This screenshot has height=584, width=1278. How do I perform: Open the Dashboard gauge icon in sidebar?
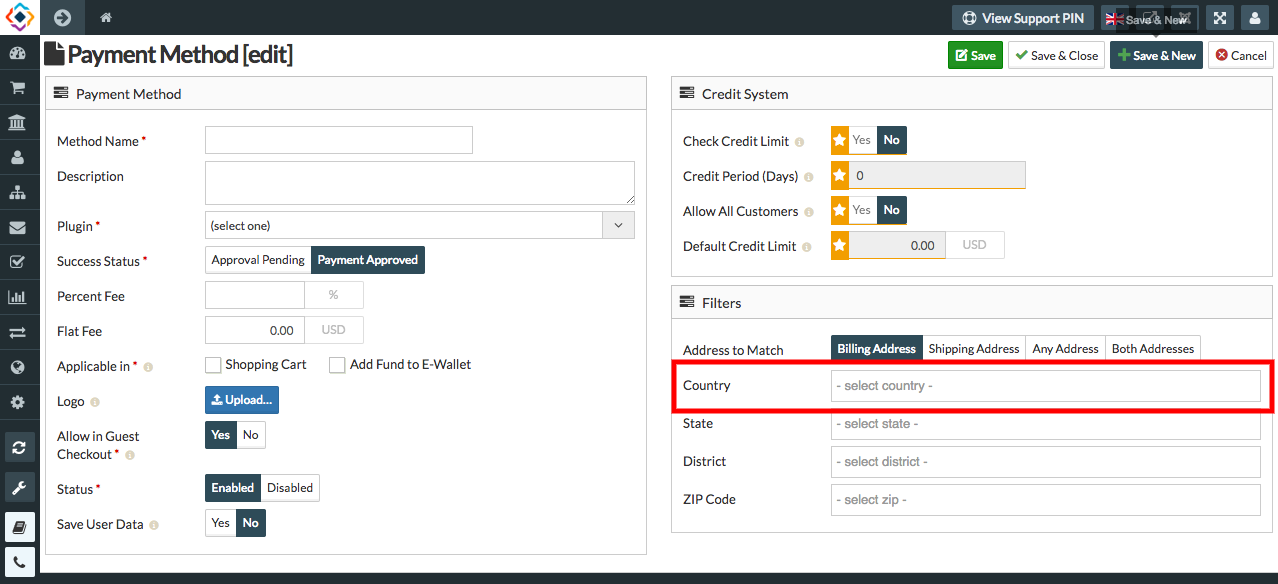click(17, 53)
